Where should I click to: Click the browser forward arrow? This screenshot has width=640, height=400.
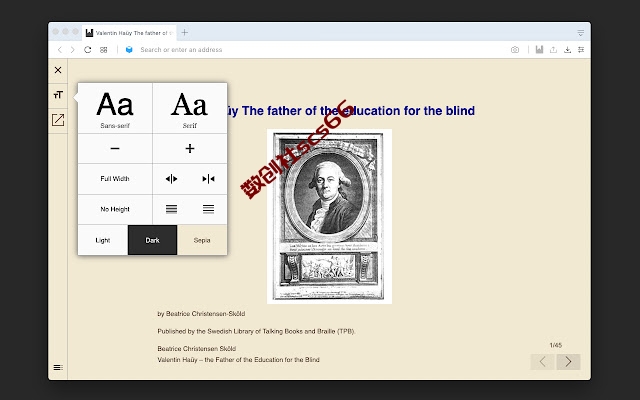point(73,50)
